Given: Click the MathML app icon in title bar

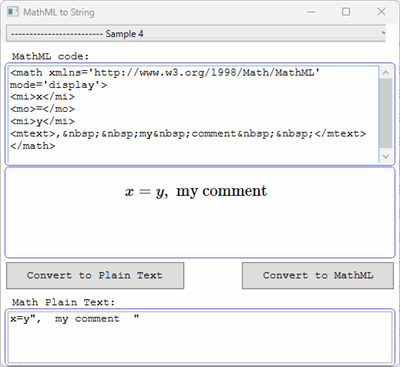Looking at the screenshot, I should point(13,12).
